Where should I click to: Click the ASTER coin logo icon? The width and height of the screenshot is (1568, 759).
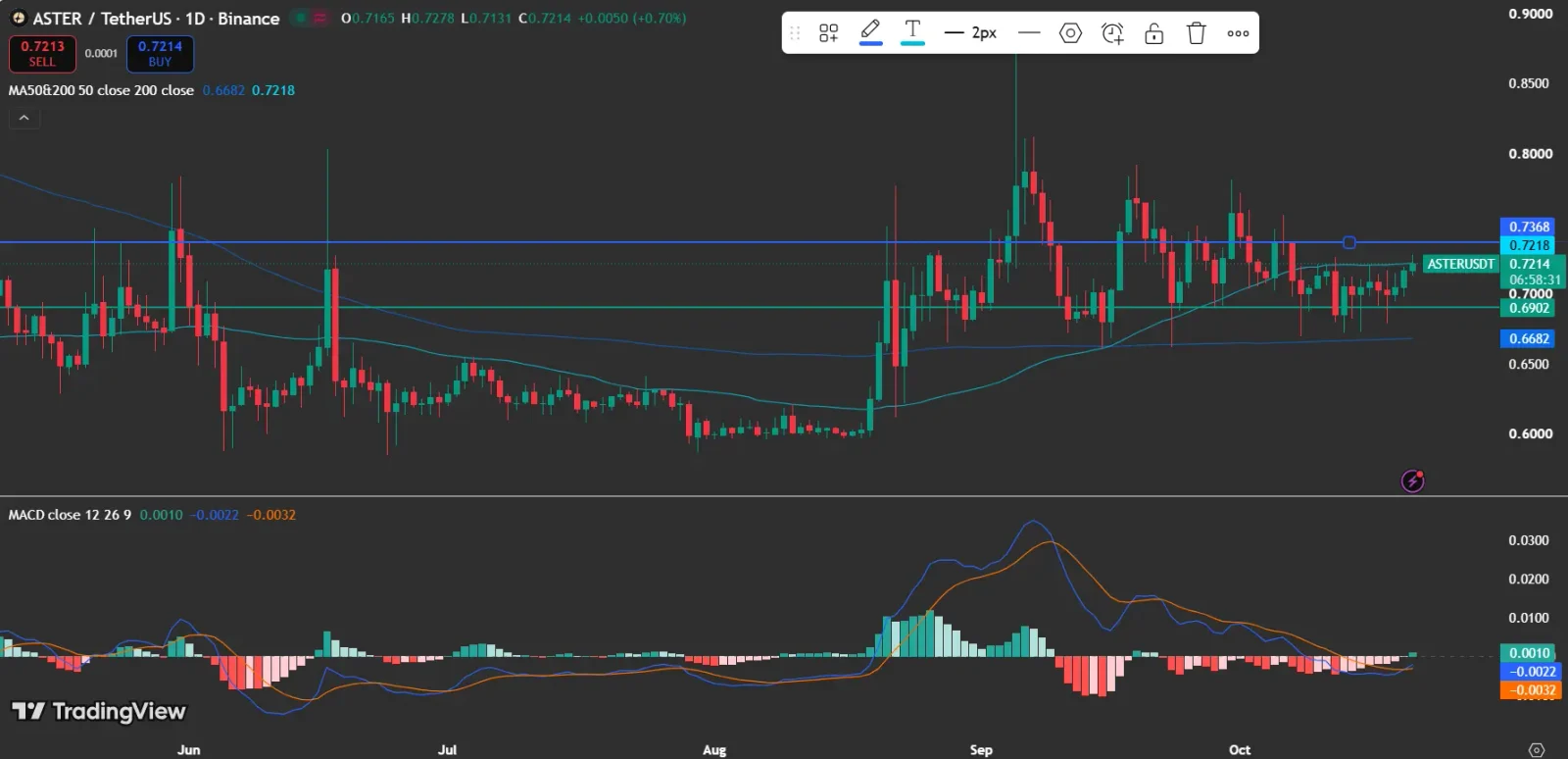pos(18,19)
